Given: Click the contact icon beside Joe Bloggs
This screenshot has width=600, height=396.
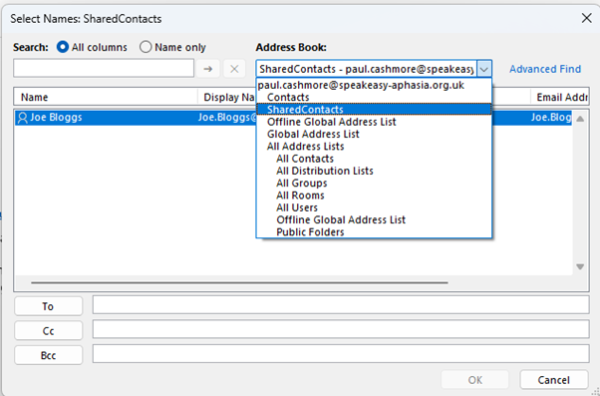Looking at the screenshot, I should point(23,117).
